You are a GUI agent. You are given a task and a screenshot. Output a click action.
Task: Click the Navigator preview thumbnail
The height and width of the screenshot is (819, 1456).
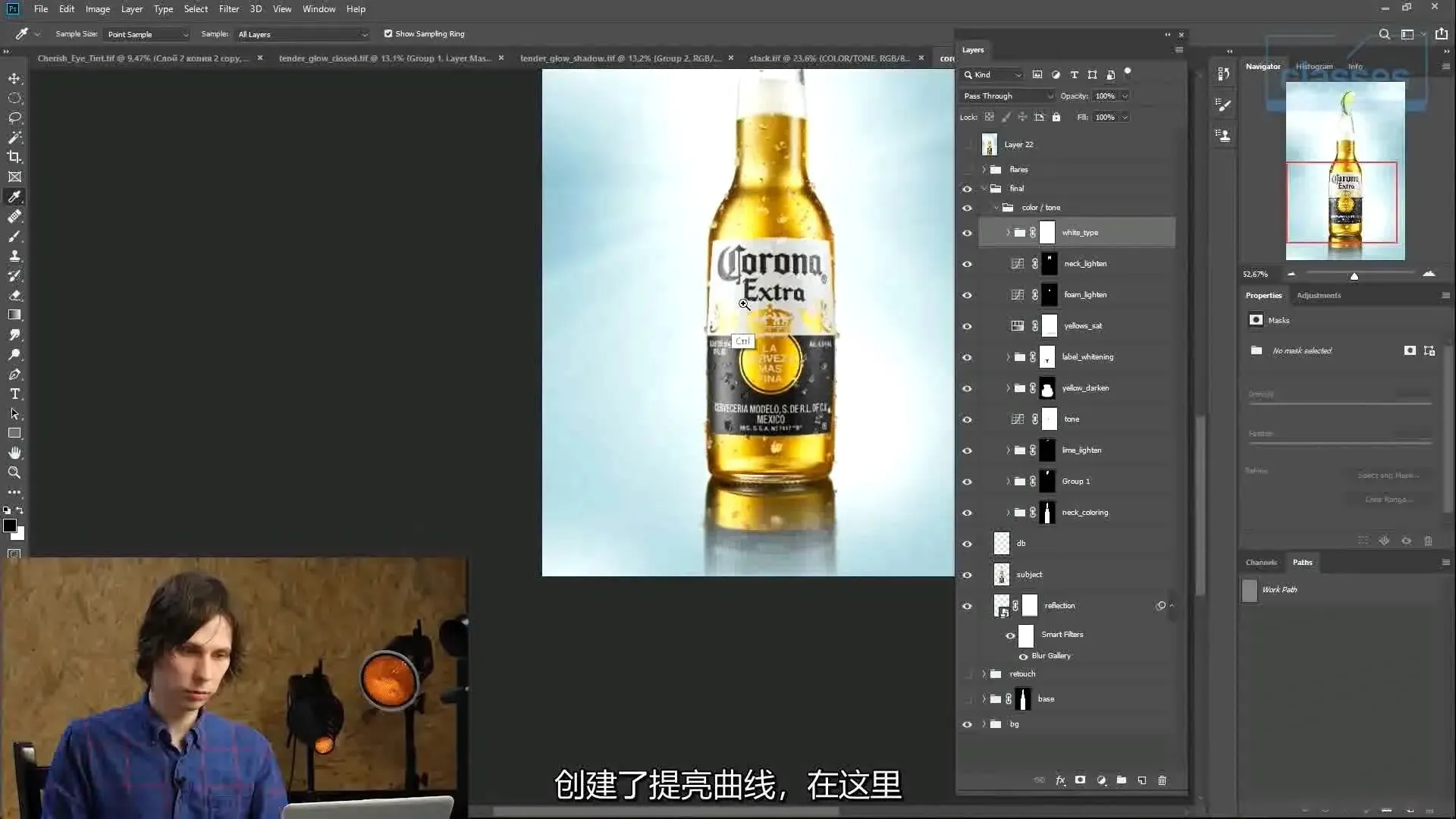pyautogui.click(x=1345, y=171)
